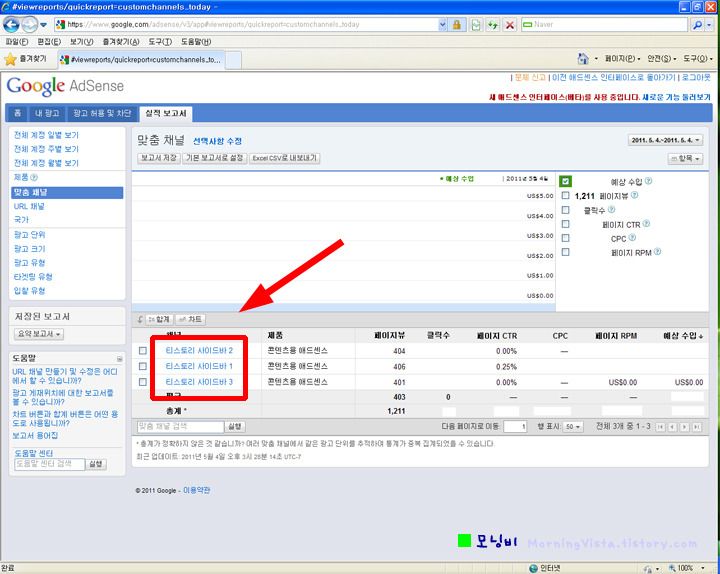
Task: Switch to the 내 광고 tab
Action: tap(47, 113)
